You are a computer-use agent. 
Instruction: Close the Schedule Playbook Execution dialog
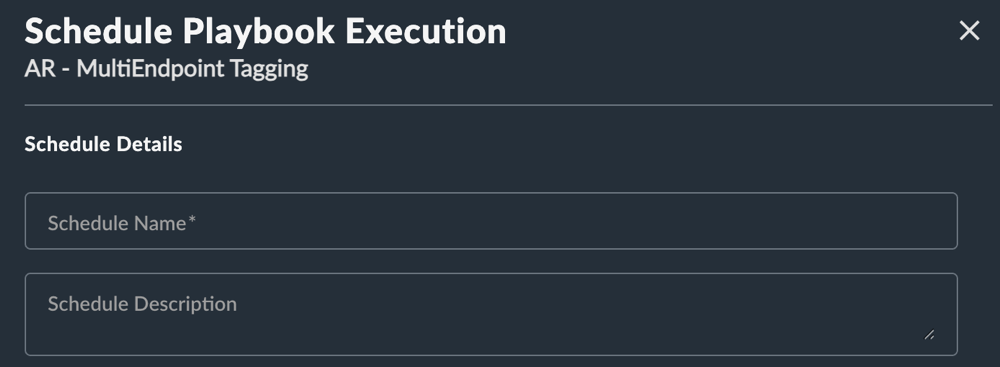[969, 31]
